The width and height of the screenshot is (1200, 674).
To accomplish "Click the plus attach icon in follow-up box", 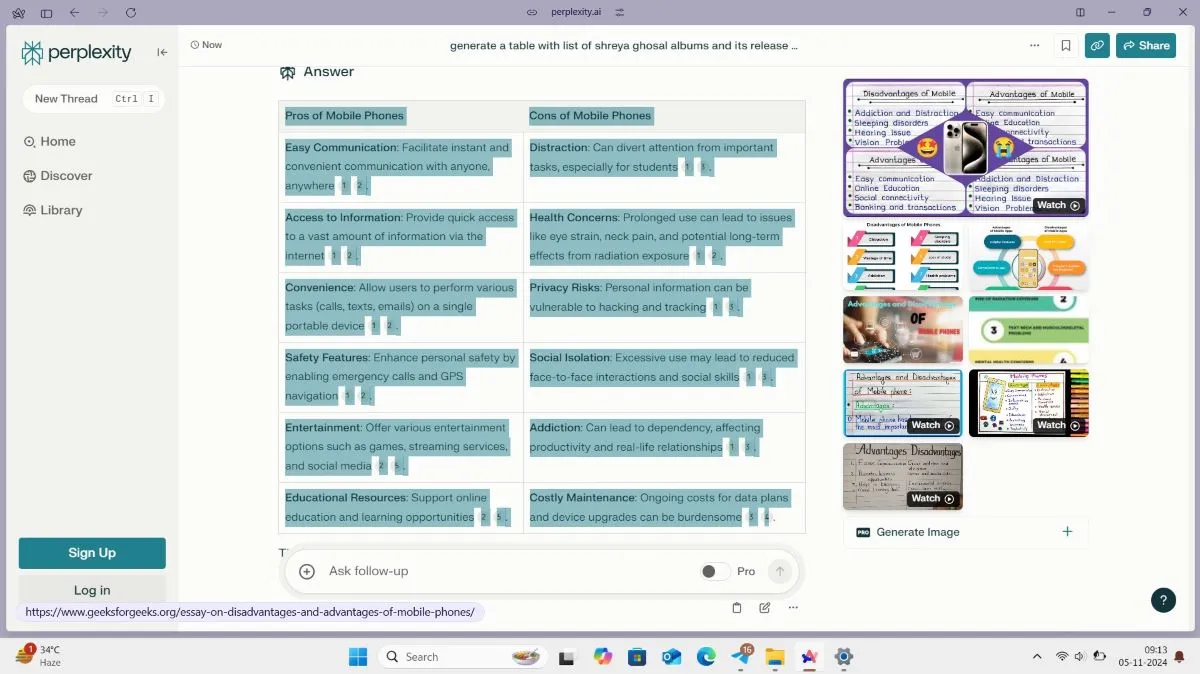I will click(x=307, y=571).
